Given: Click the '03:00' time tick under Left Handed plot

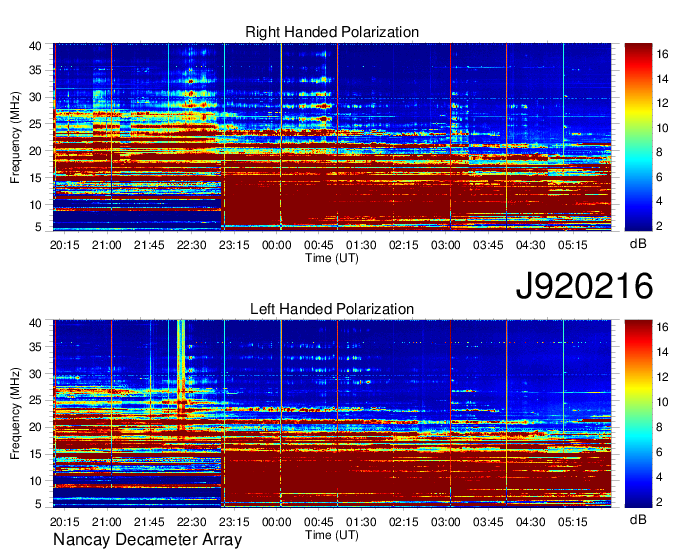Looking at the screenshot, I should 446,522.
